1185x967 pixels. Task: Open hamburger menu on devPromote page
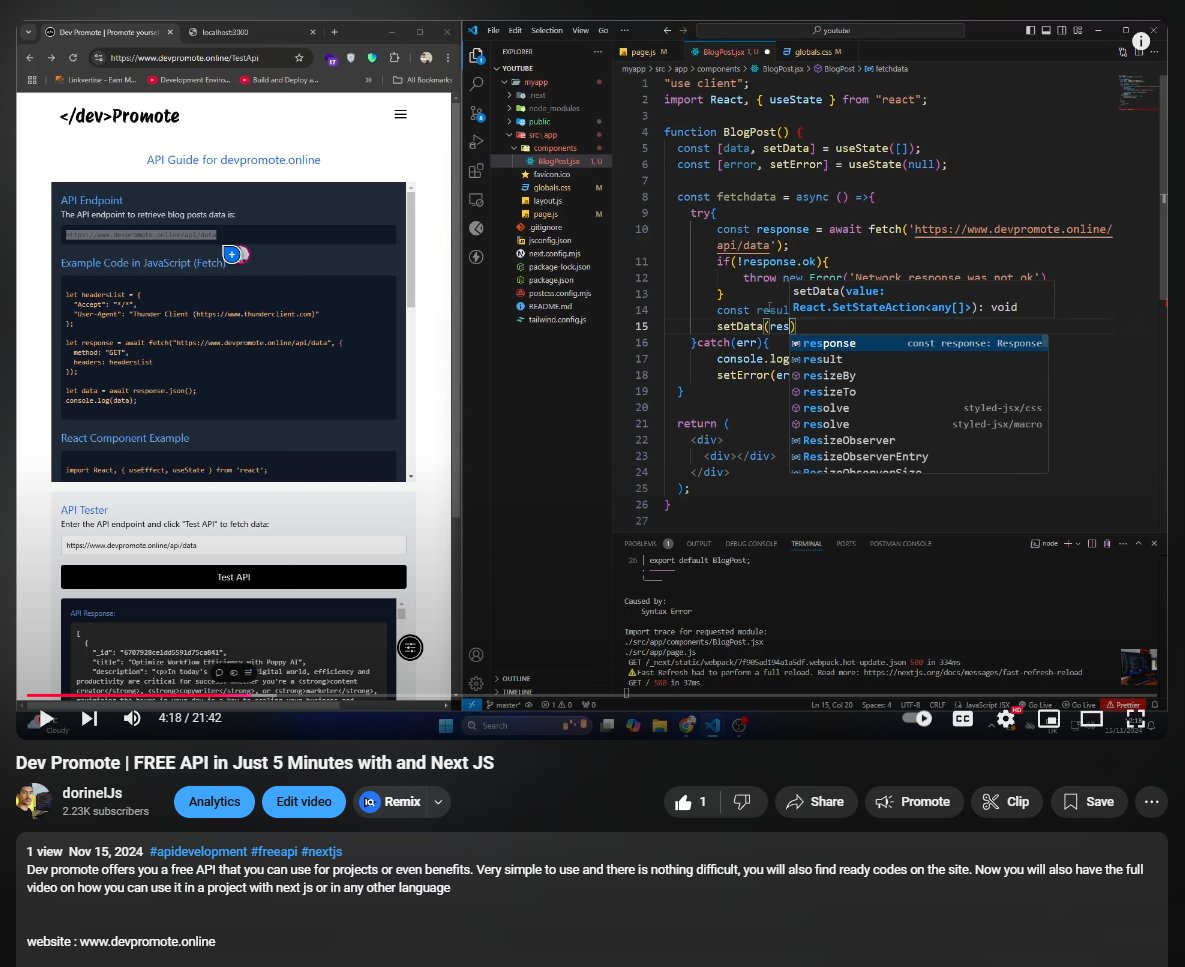click(401, 114)
